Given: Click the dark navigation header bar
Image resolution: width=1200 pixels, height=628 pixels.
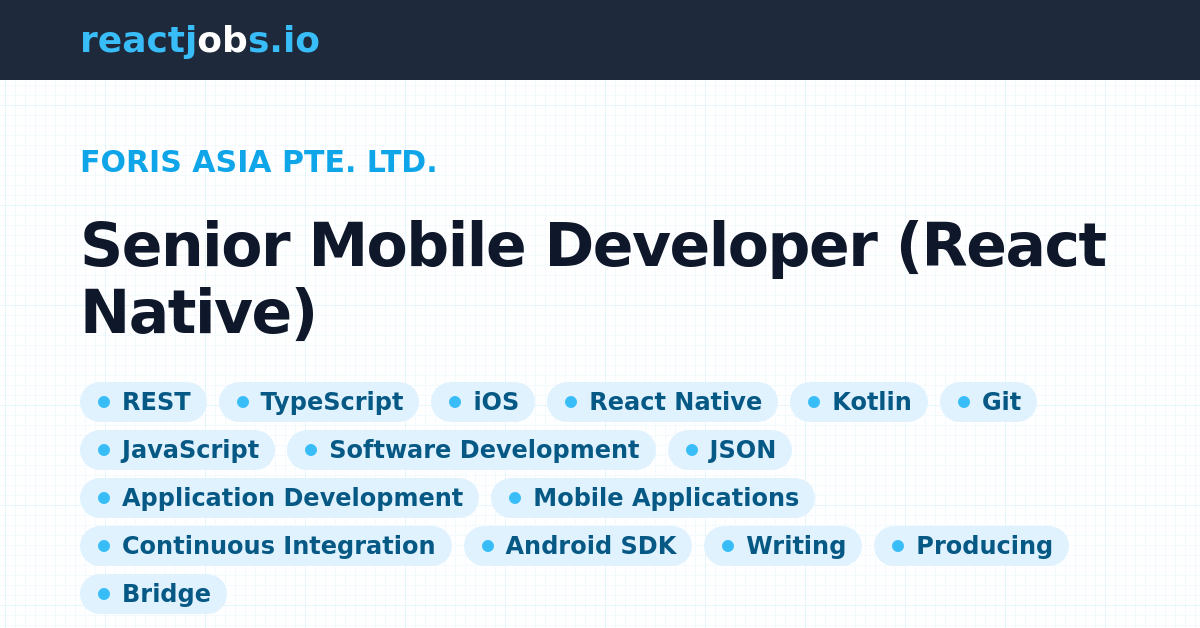Looking at the screenshot, I should 700,40.
